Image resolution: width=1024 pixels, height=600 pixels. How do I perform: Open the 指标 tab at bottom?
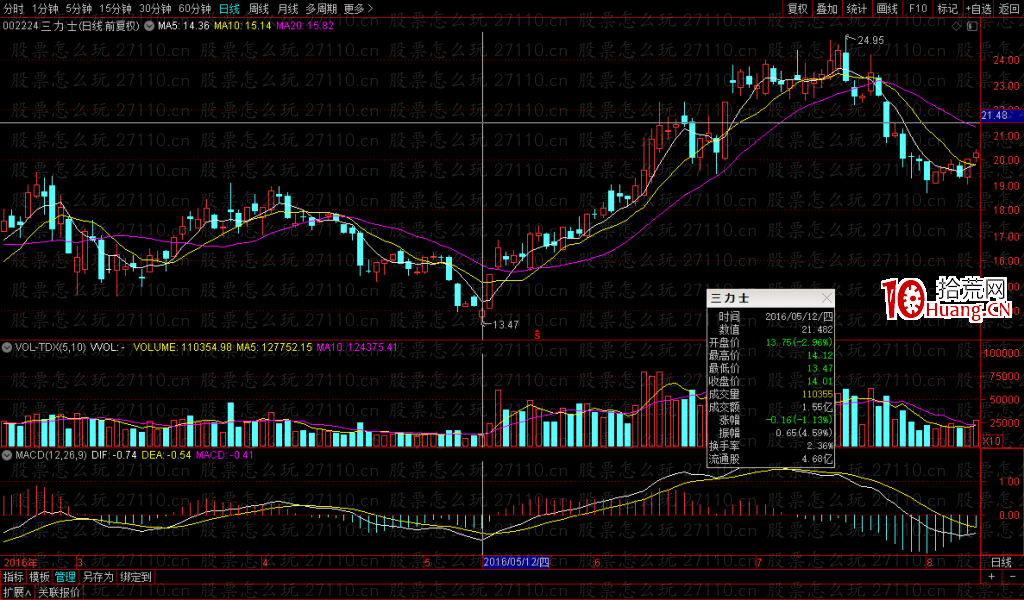13,577
